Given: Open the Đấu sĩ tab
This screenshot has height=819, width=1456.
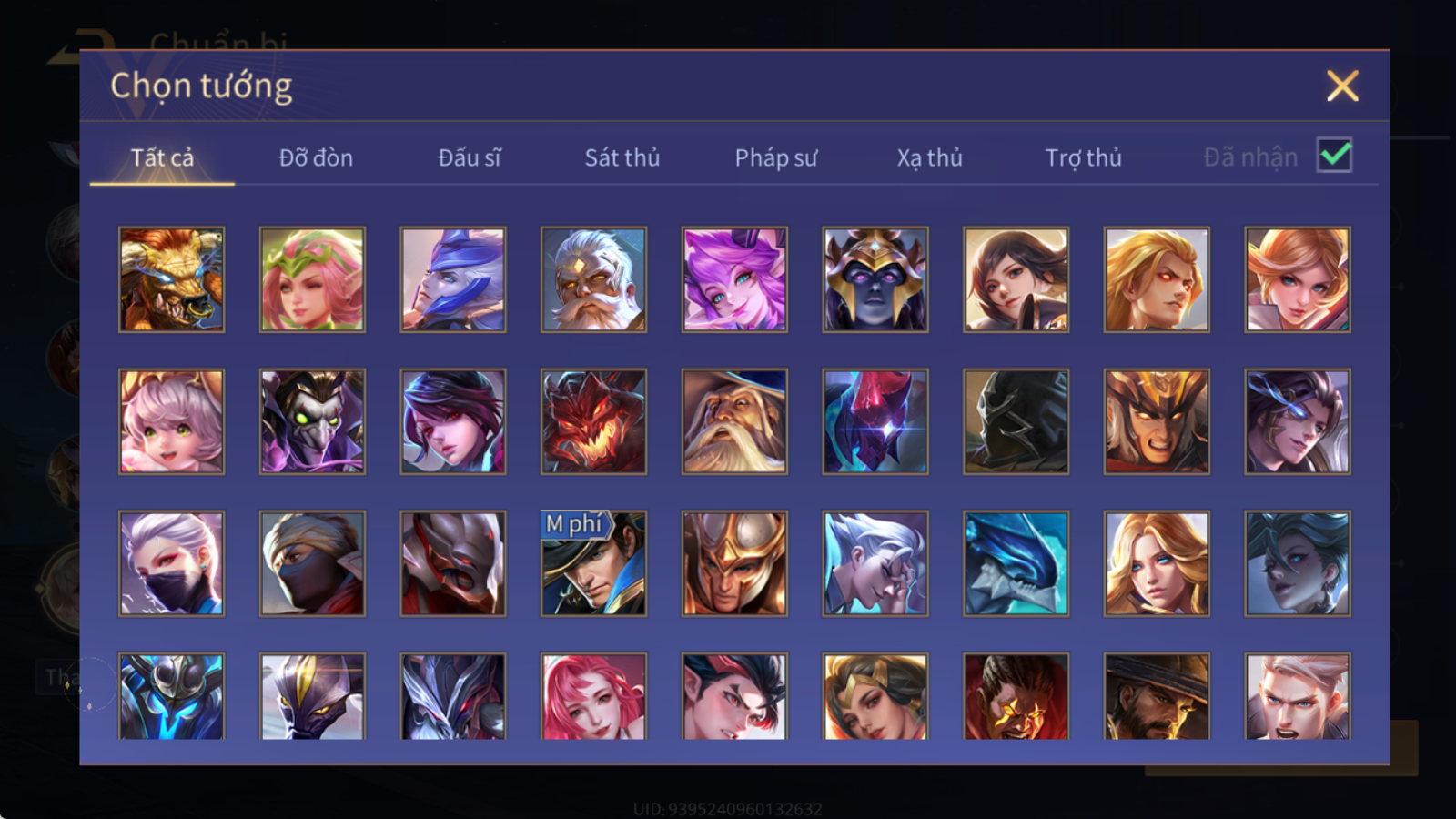Looking at the screenshot, I should coord(470,157).
